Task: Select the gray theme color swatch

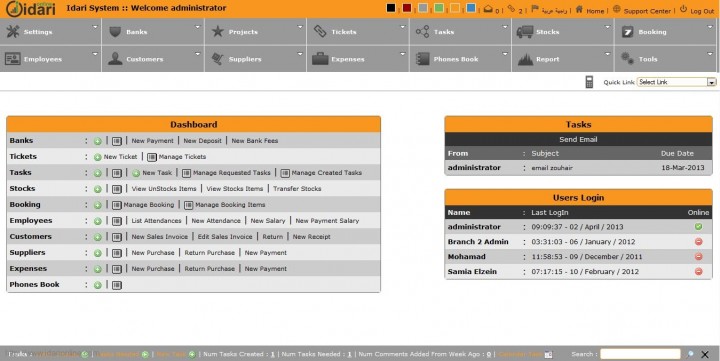Action: [423, 8]
